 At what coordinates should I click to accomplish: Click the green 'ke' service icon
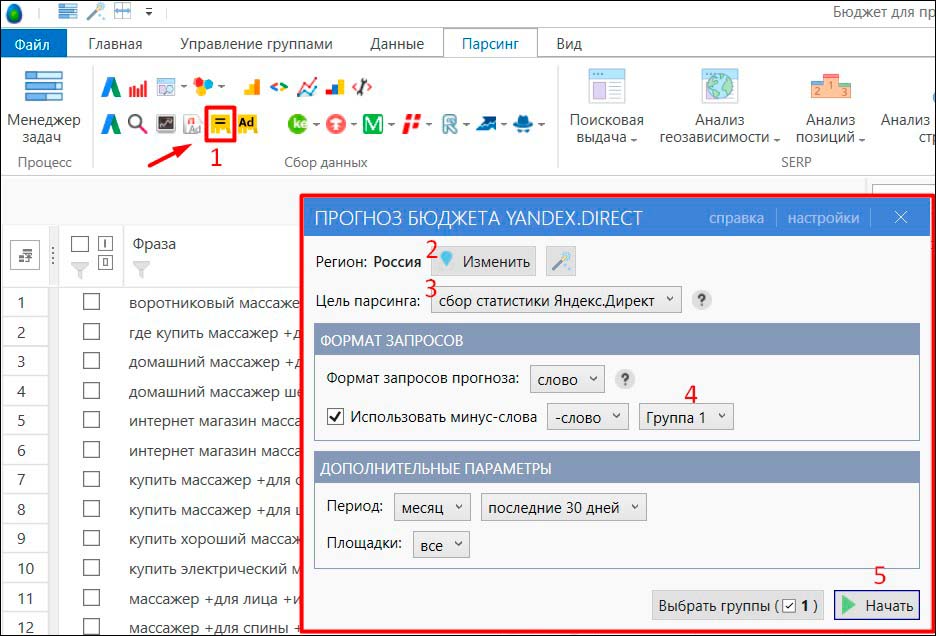297,124
